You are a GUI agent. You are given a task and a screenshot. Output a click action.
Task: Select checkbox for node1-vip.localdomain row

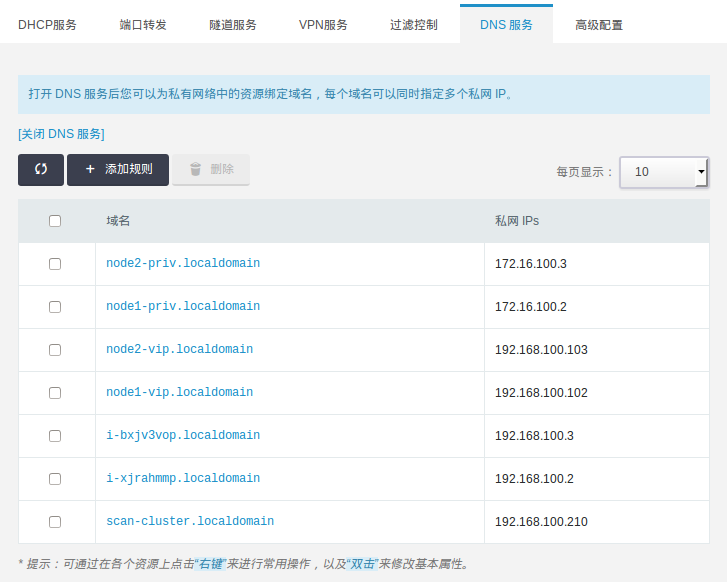click(x=55, y=393)
